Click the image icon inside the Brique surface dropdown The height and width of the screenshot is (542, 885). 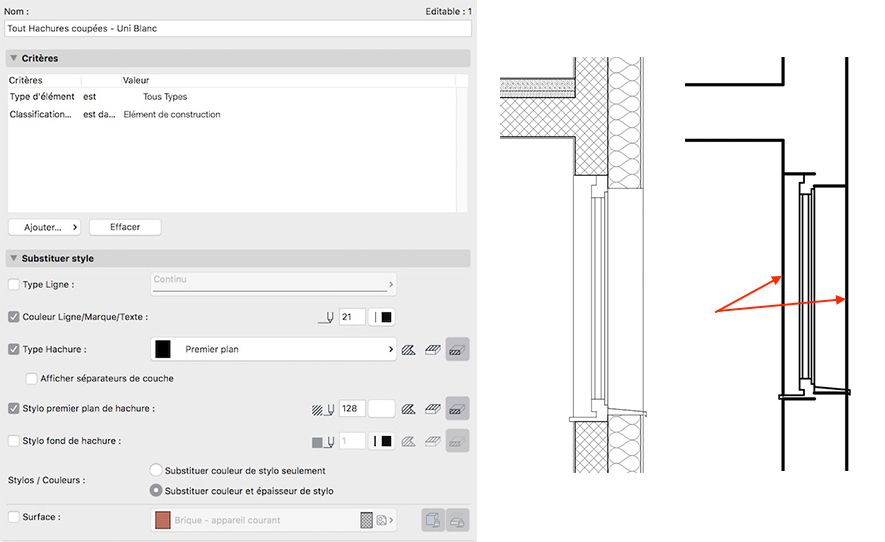pos(382,520)
